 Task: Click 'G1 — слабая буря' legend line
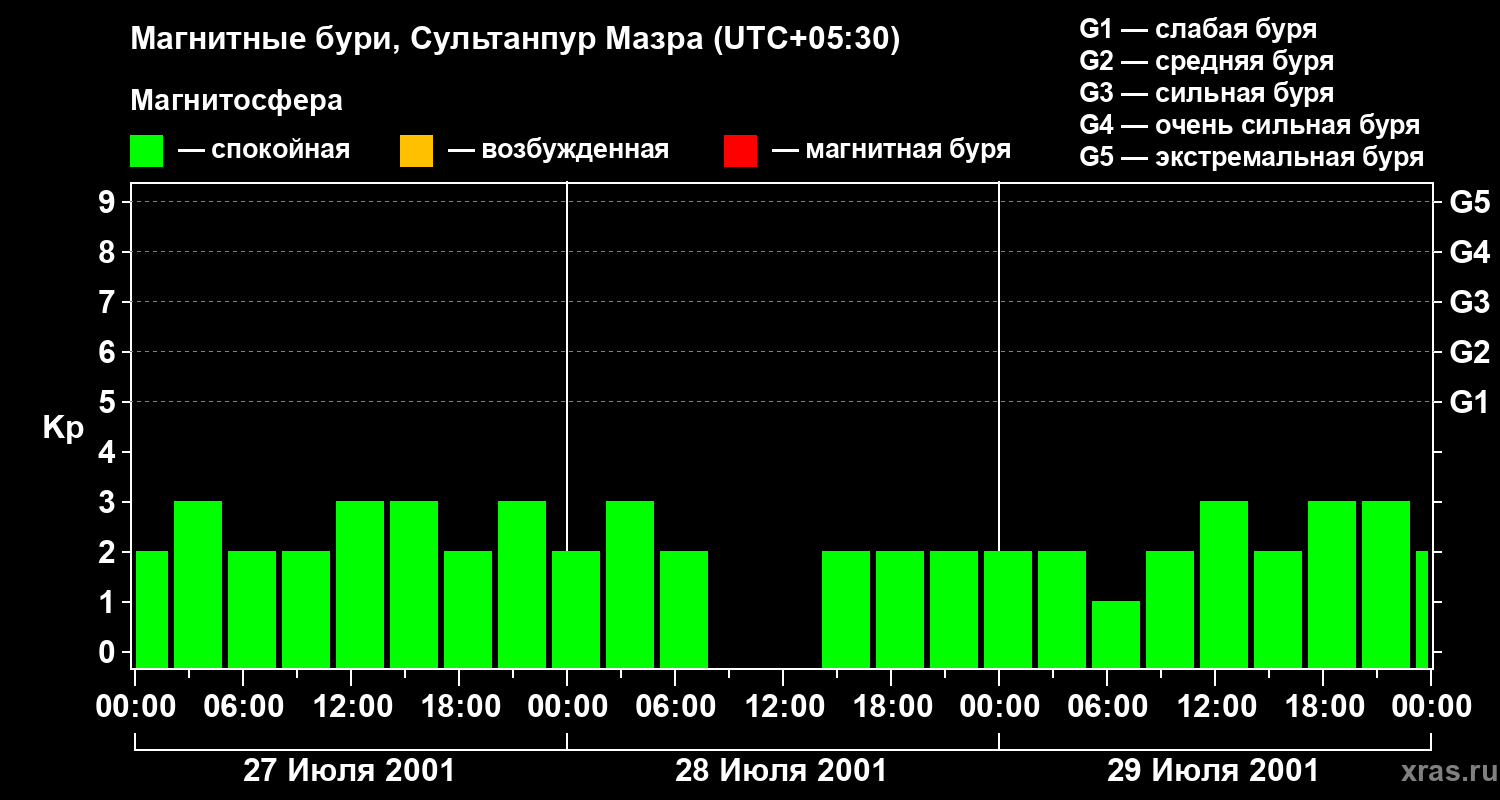[x=1198, y=29]
